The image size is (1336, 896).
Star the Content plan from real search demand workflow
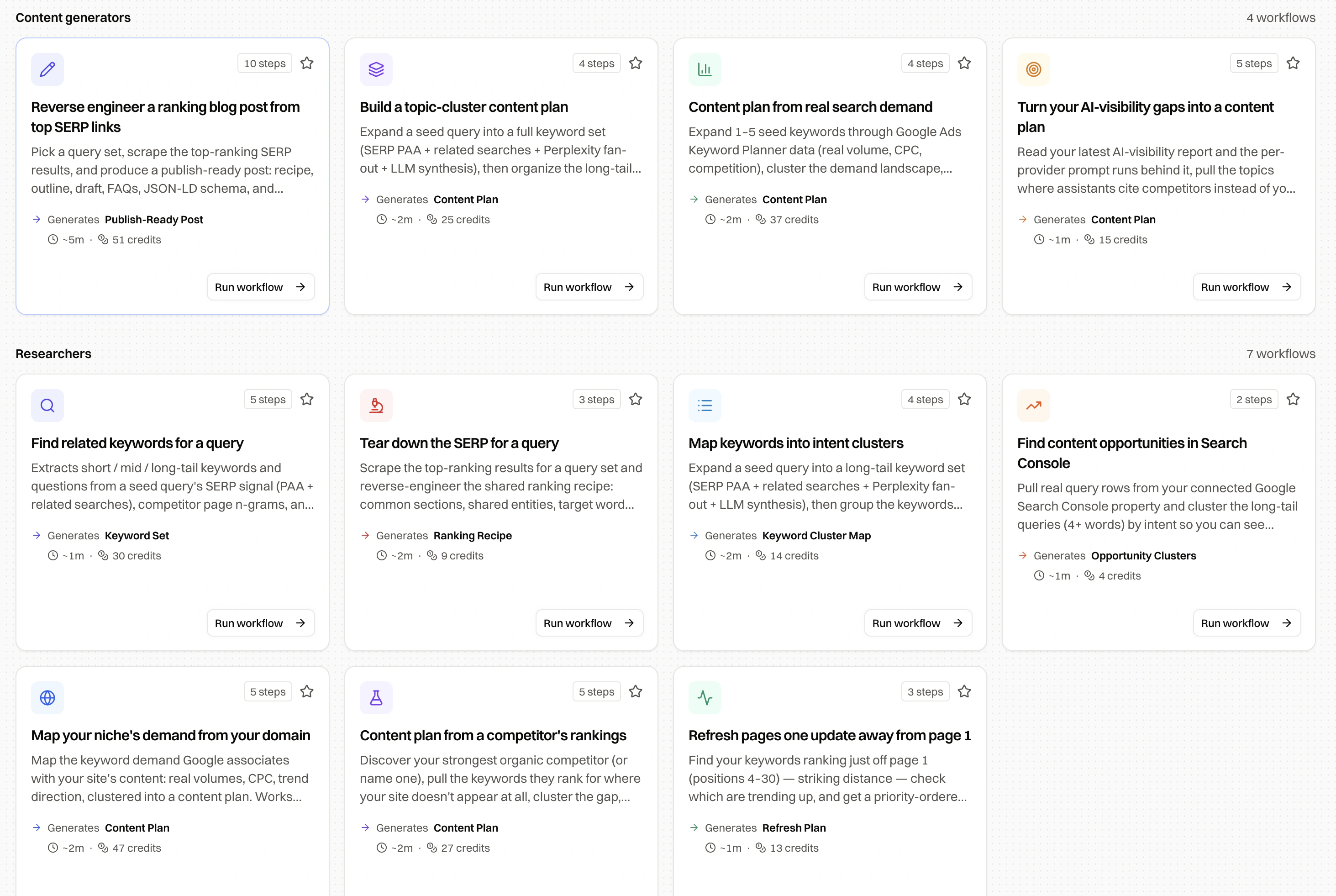964,63
